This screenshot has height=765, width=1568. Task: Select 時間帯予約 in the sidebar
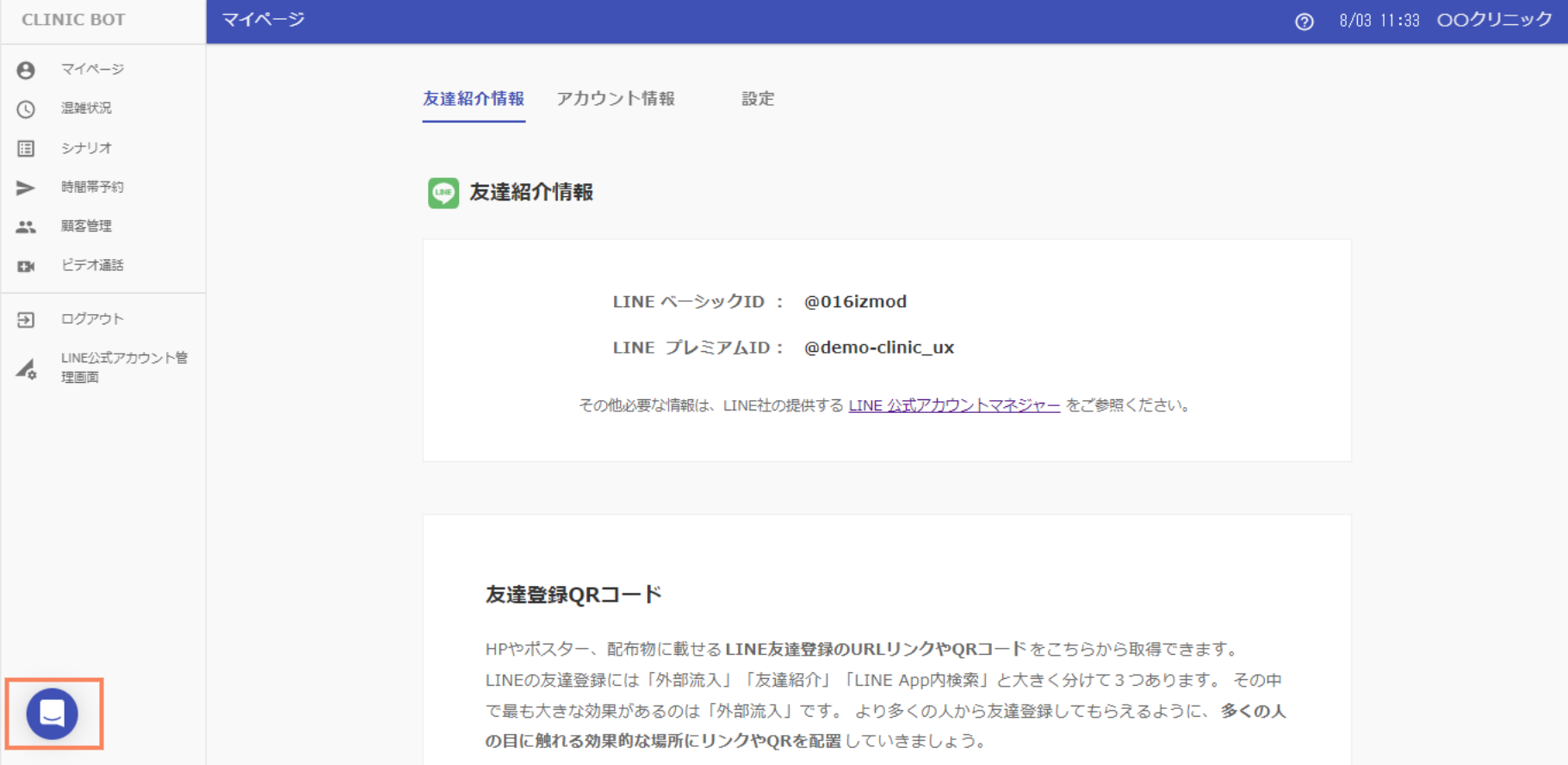[x=92, y=187]
